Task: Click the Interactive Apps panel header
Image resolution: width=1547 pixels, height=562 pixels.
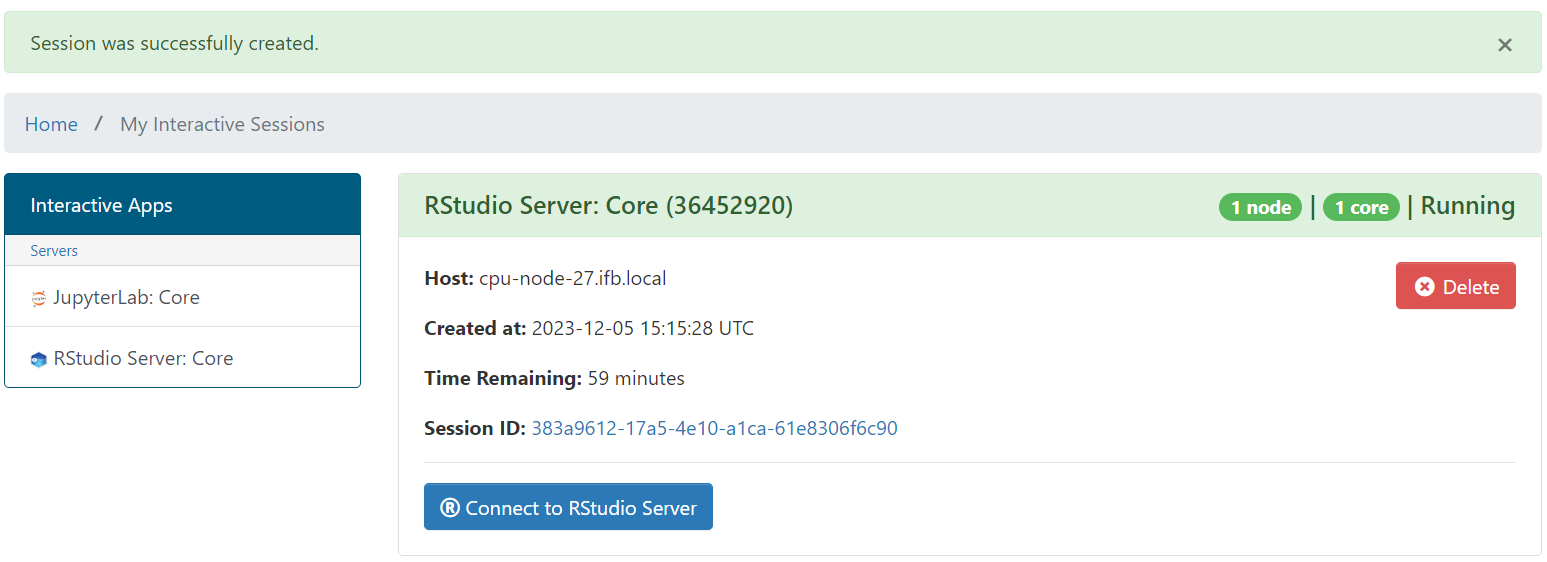Action: 182,205
